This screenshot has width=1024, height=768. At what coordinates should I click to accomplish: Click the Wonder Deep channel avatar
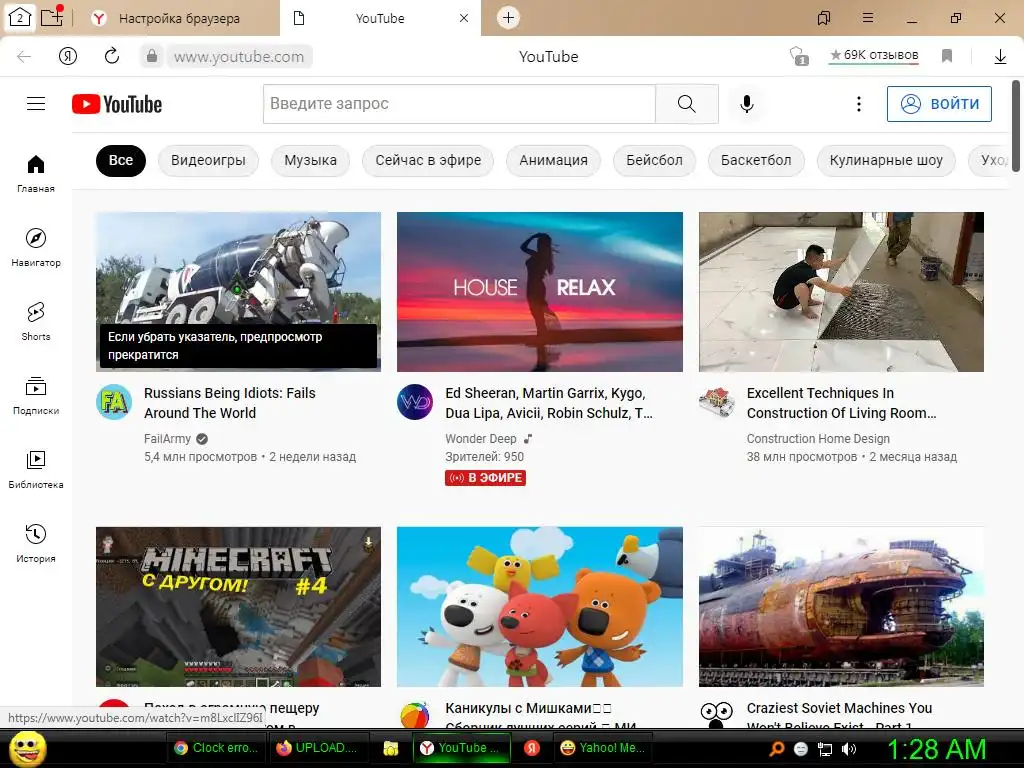point(415,402)
